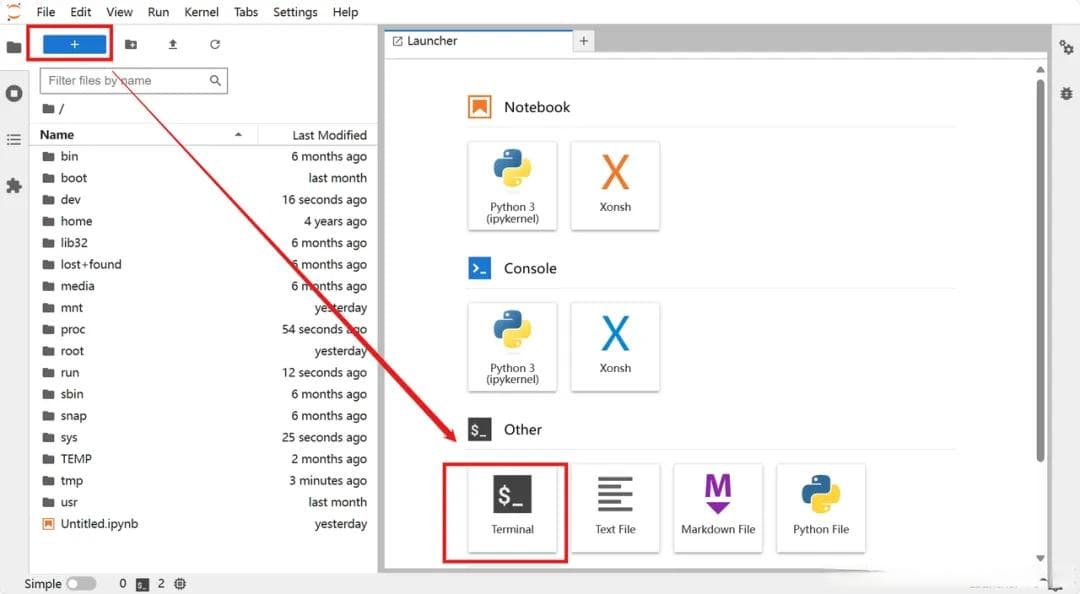The width and height of the screenshot is (1080, 594).
Task: Select the lost+found folder
Action: (x=203, y=265)
